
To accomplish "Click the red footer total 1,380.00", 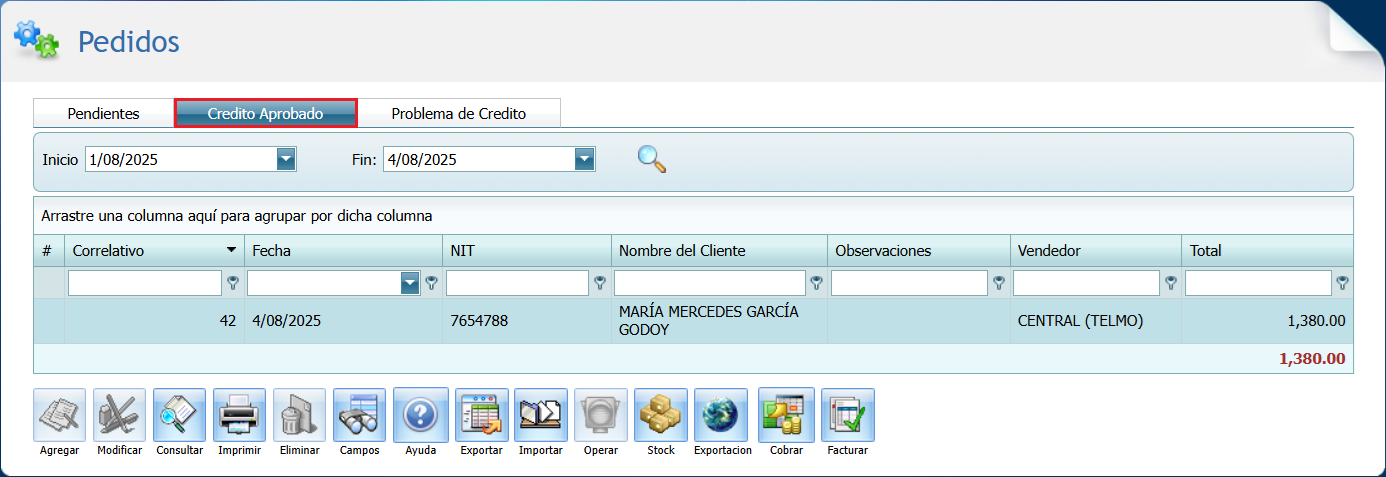I will (1312, 358).
